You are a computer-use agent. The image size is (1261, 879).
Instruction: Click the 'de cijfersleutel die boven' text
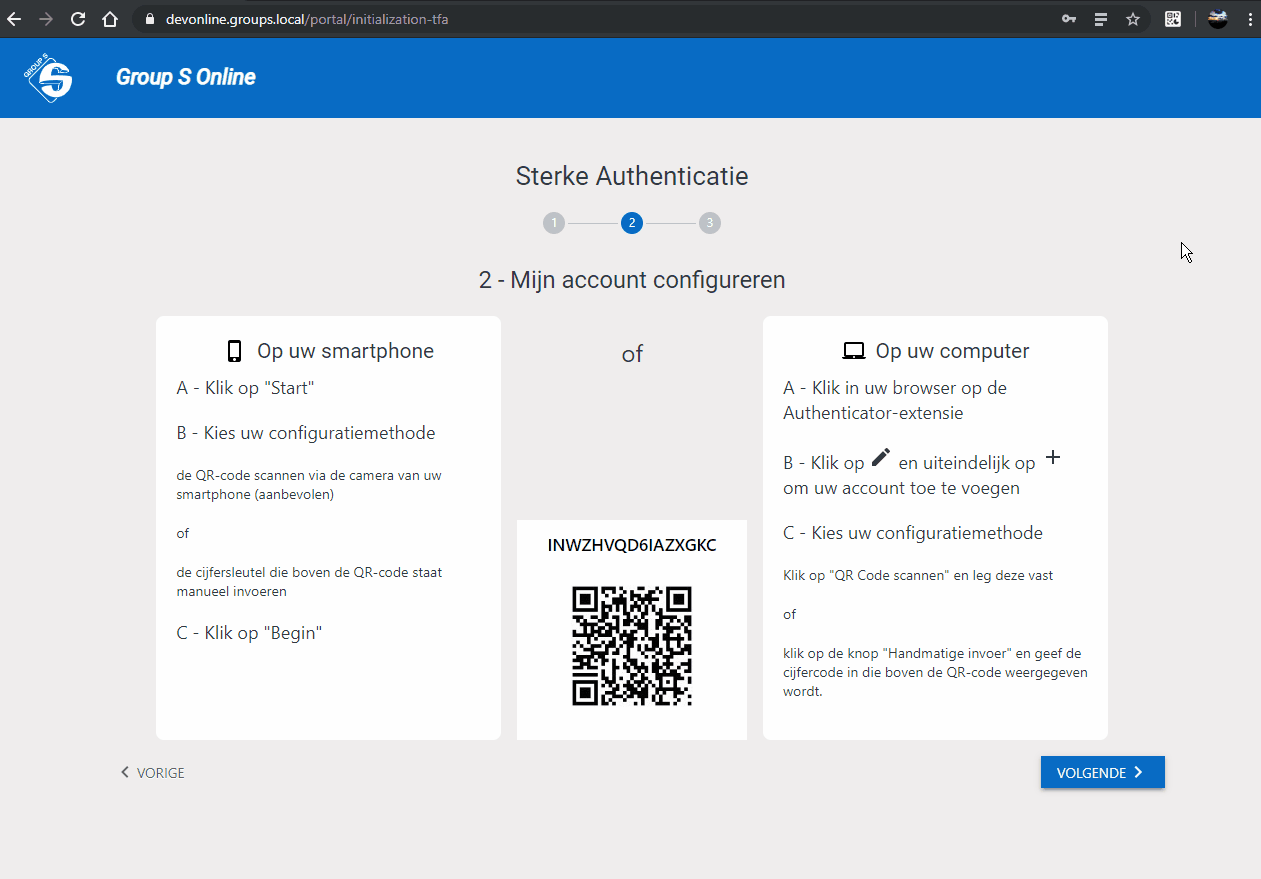(x=309, y=582)
